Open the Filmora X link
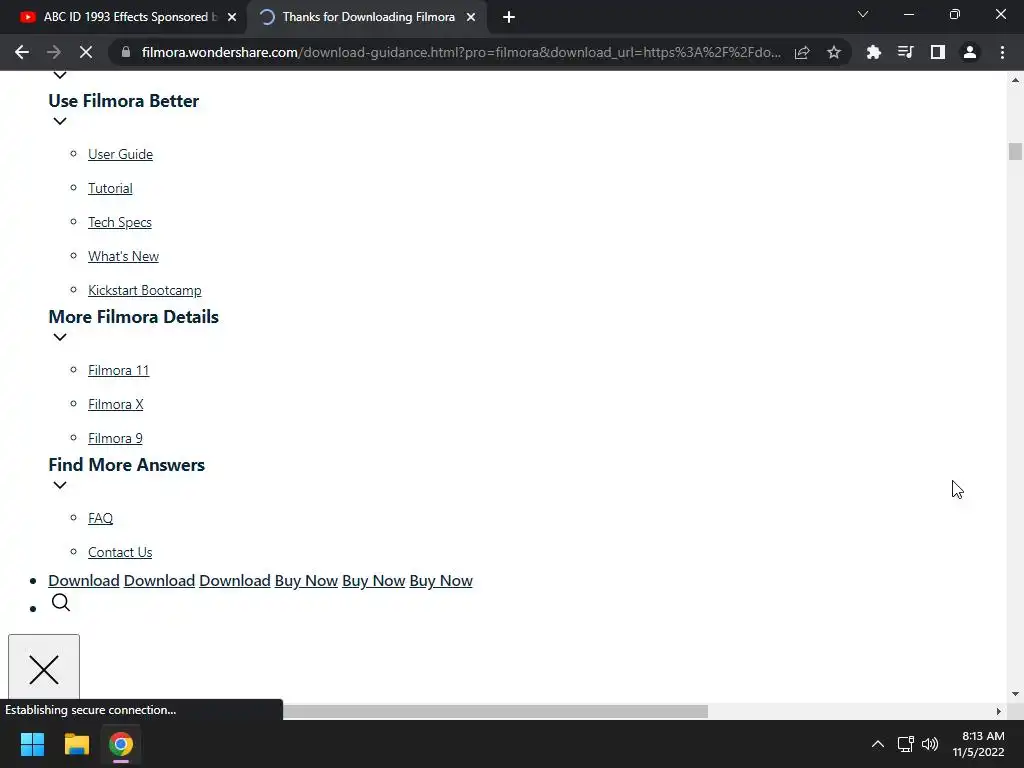The height and width of the screenshot is (768, 1024). (116, 404)
